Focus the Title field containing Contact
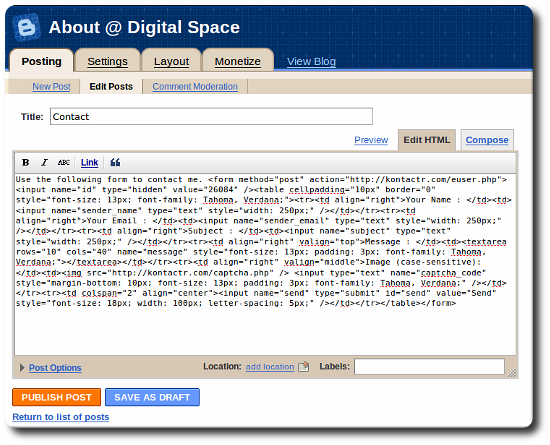Screen dimensions: 550x445 (x=211, y=116)
